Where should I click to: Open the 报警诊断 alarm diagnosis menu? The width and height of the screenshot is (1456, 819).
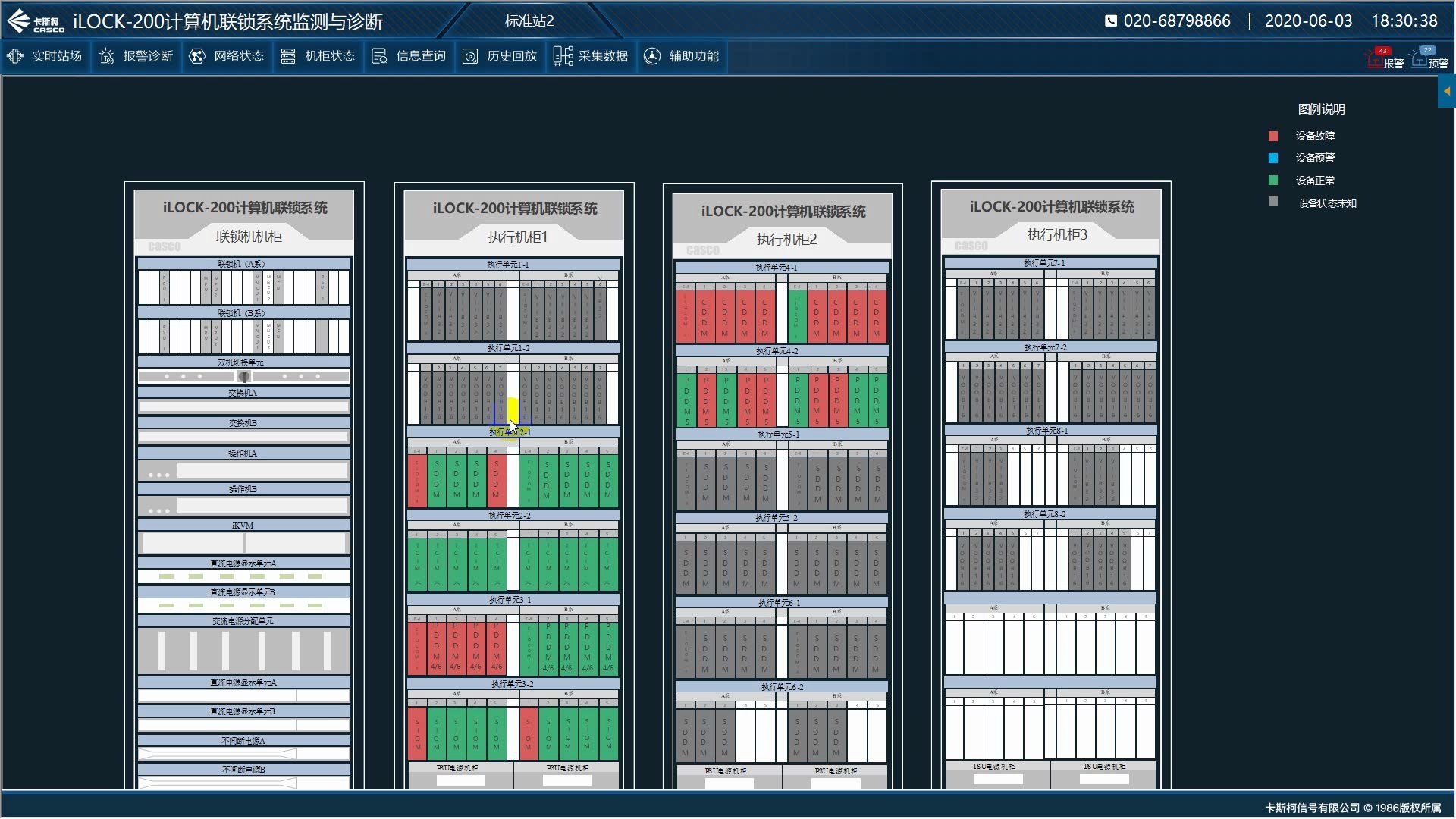pyautogui.click(x=136, y=56)
